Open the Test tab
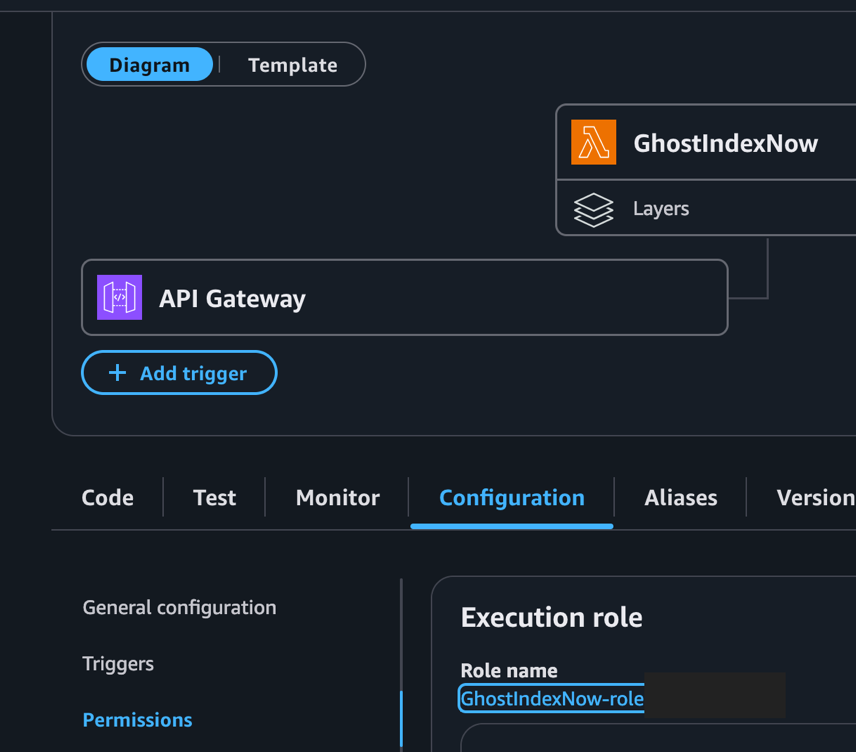Image resolution: width=856 pixels, height=752 pixels. coord(215,498)
